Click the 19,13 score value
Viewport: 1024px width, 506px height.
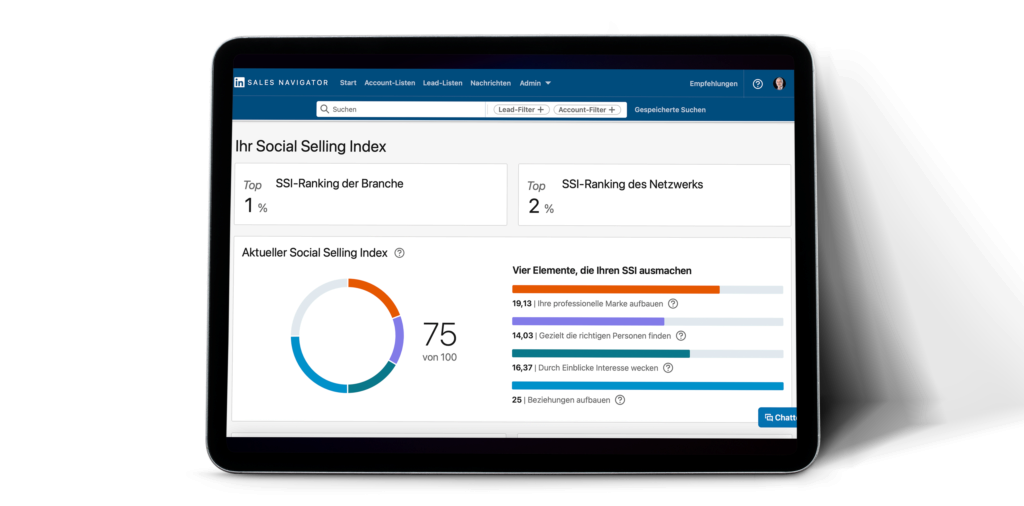tap(522, 304)
